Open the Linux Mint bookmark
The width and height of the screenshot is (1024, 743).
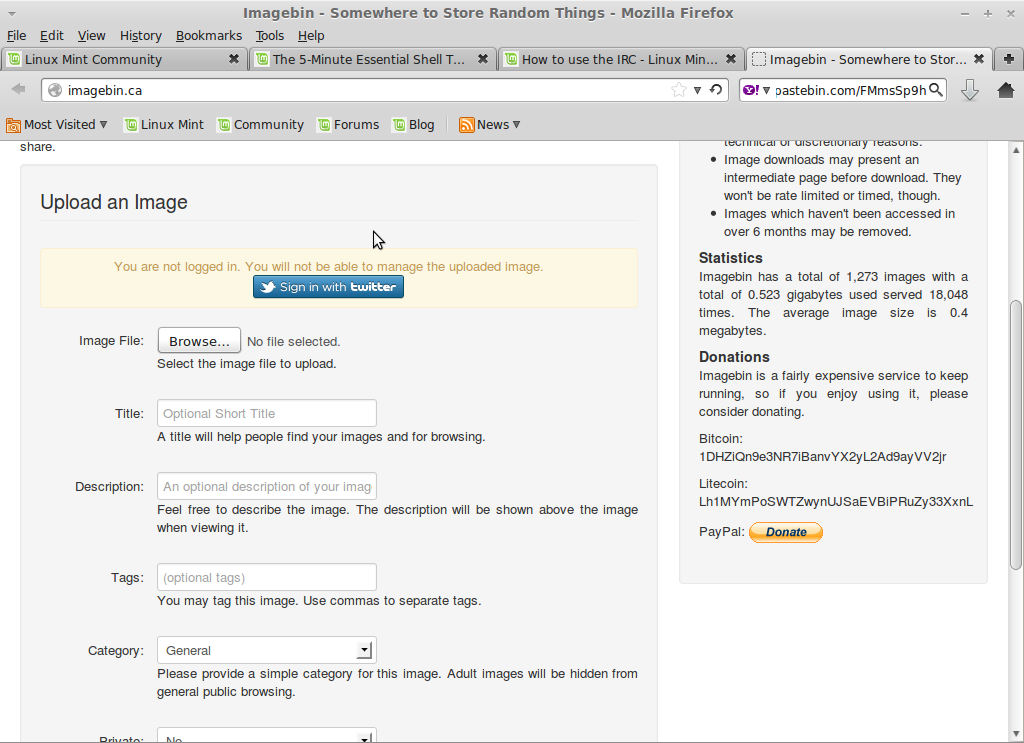coord(165,125)
